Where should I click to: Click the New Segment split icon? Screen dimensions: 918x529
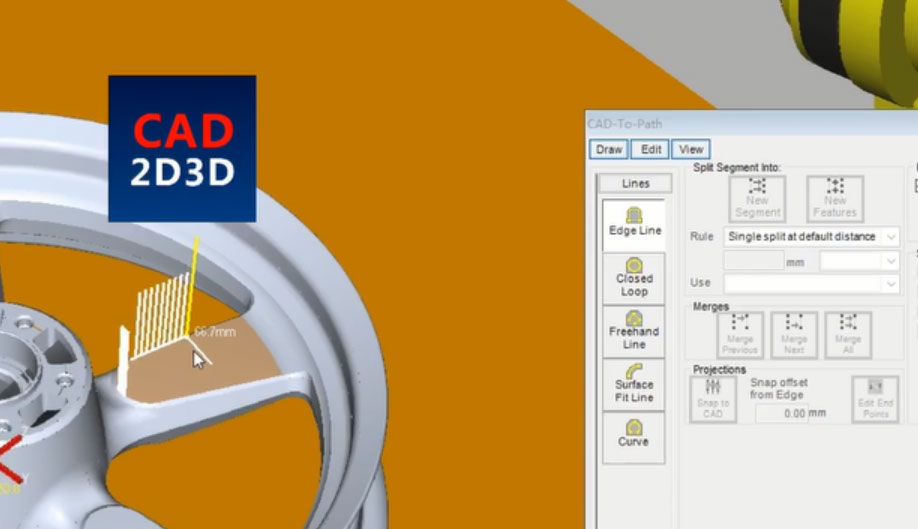[x=757, y=199]
